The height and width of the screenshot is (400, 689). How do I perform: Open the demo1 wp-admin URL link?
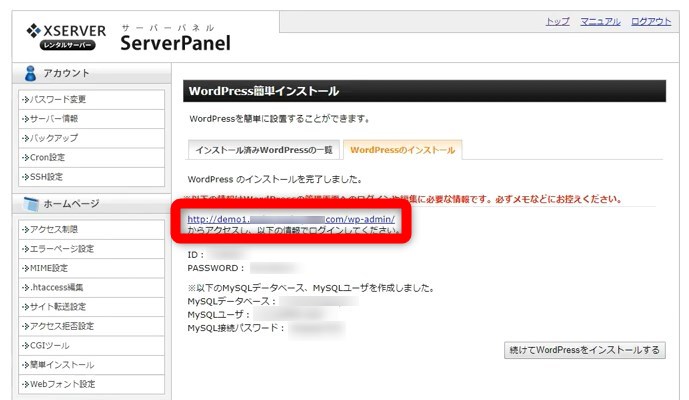pyautogui.click(x=291, y=219)
